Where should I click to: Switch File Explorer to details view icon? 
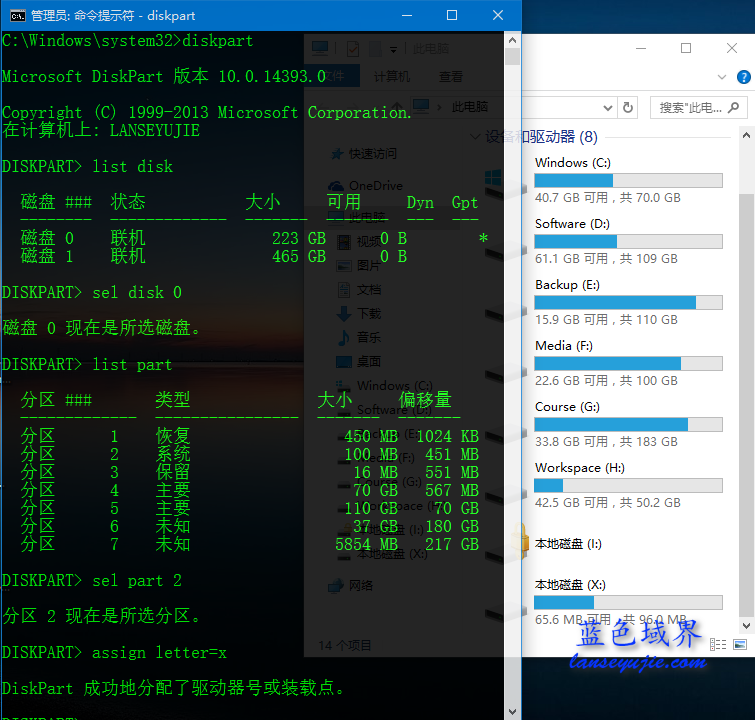pos(717,644)
